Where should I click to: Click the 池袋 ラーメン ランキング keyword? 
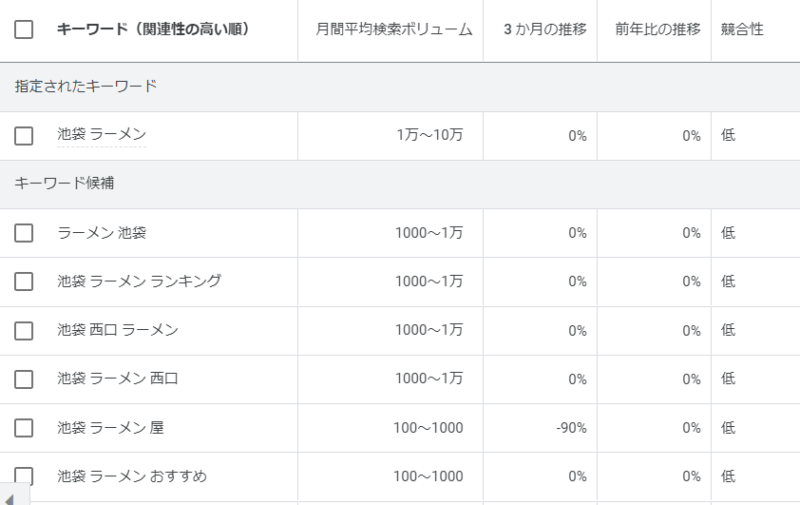pyautogui.click(x=139, y=282)
